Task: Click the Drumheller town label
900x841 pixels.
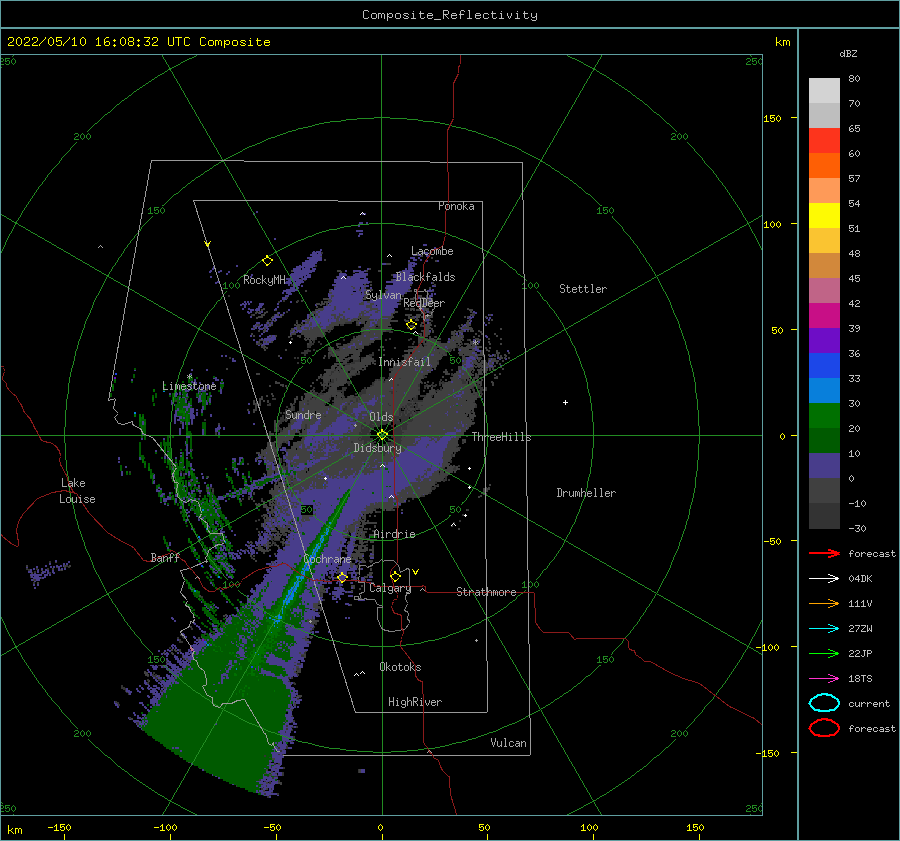Action: pyautogui.click(x=586, y=493)
